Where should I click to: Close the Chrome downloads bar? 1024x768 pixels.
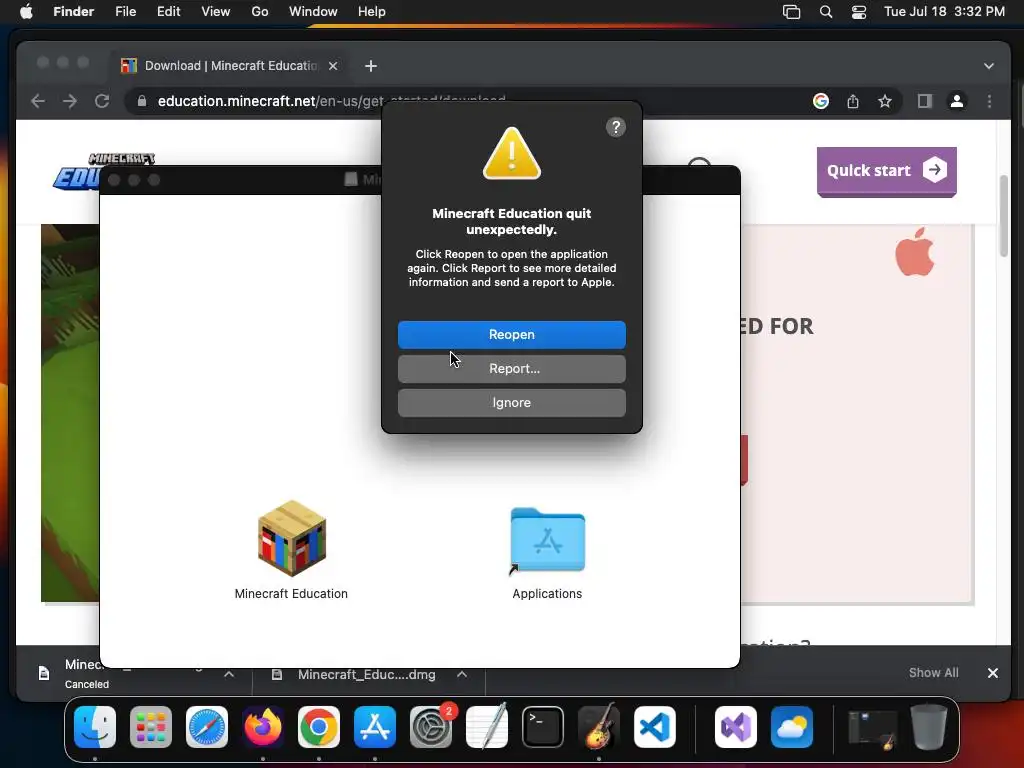point(993,673)
